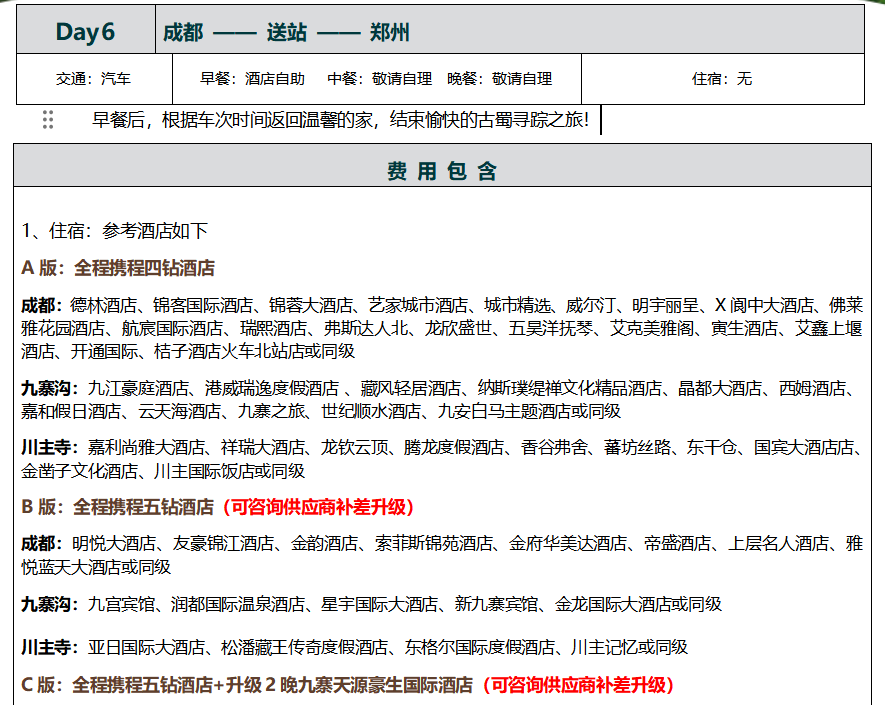Click the 成都 —— 送站 —— 郑州 title
Viewport: 885px width, 705px height.
[x=286, y=32]
